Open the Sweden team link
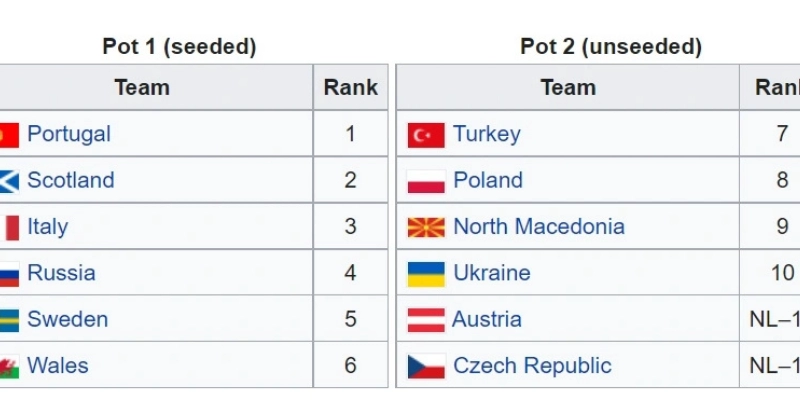 [67, 319]
